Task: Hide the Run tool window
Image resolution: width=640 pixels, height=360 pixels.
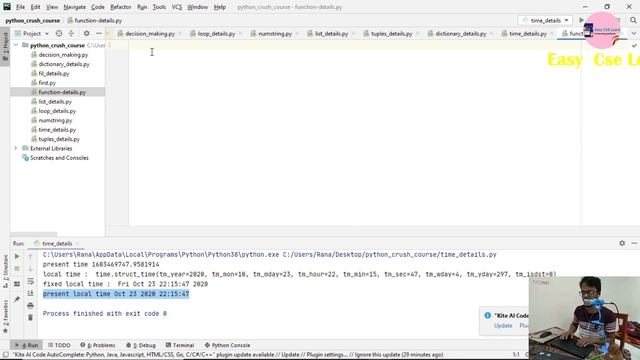Action: (634, 243)
